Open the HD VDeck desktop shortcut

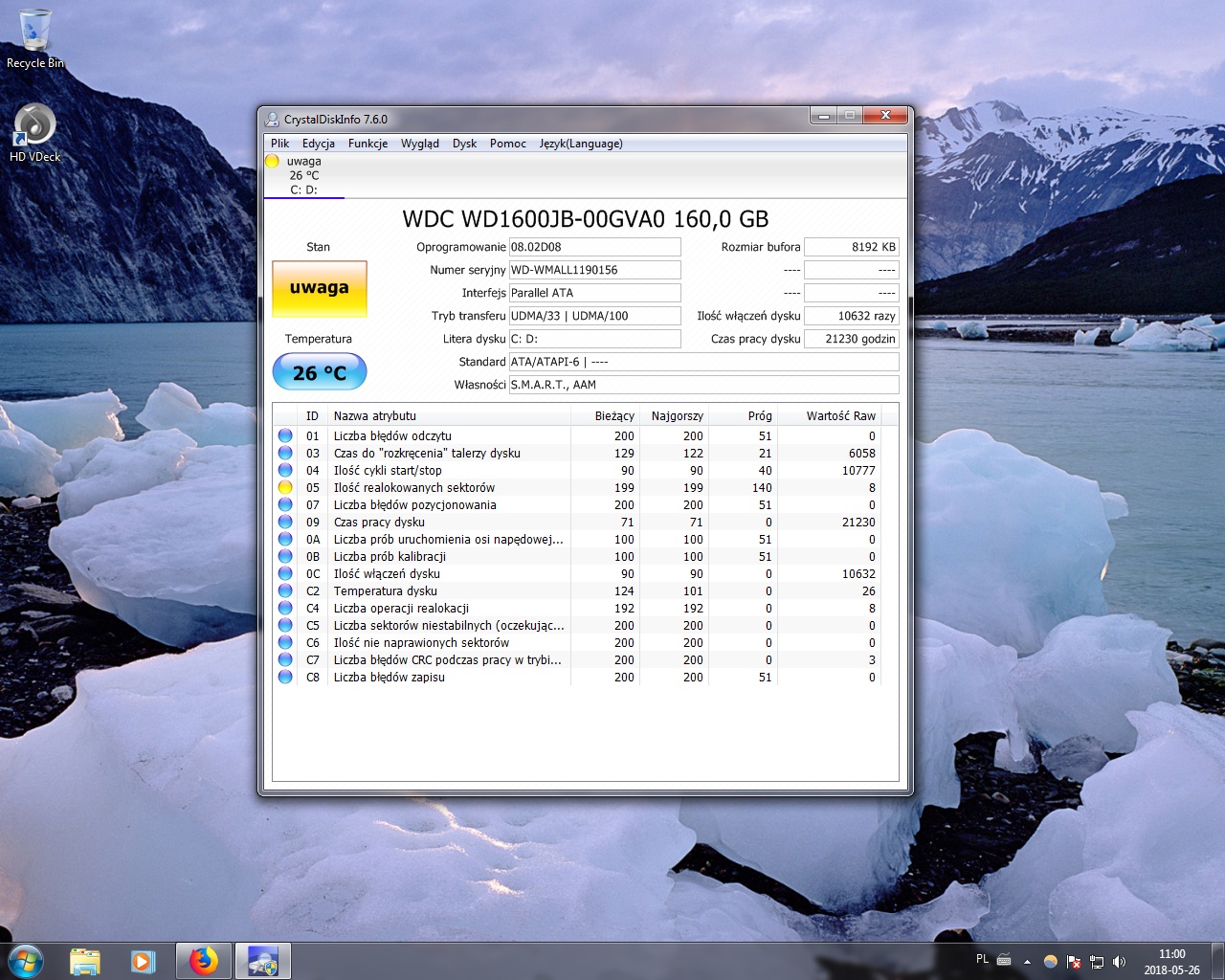[35, 132]
